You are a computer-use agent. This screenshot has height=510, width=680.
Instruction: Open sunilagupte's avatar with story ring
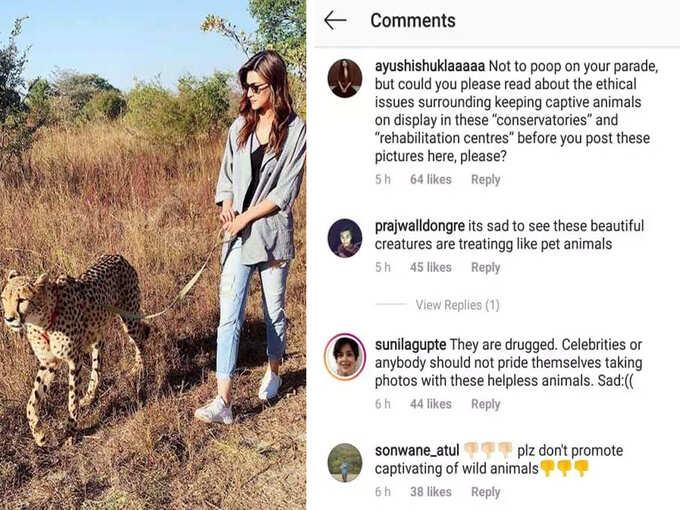click(x=345, y=356)
